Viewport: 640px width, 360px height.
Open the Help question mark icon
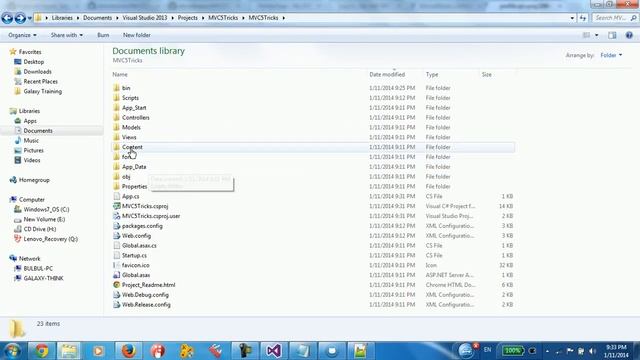[x=629, y=36]
